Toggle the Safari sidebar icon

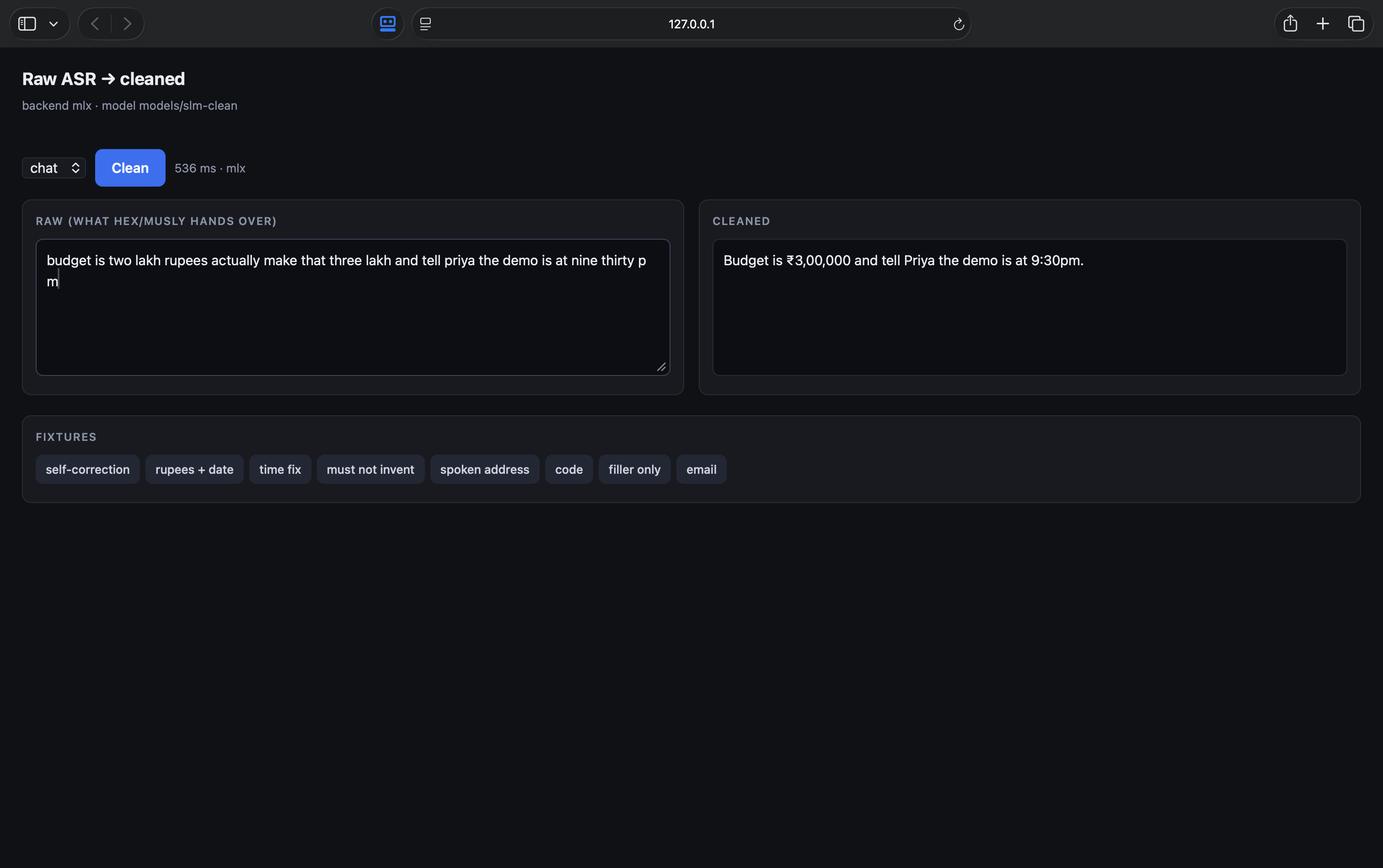pos(27,23)
